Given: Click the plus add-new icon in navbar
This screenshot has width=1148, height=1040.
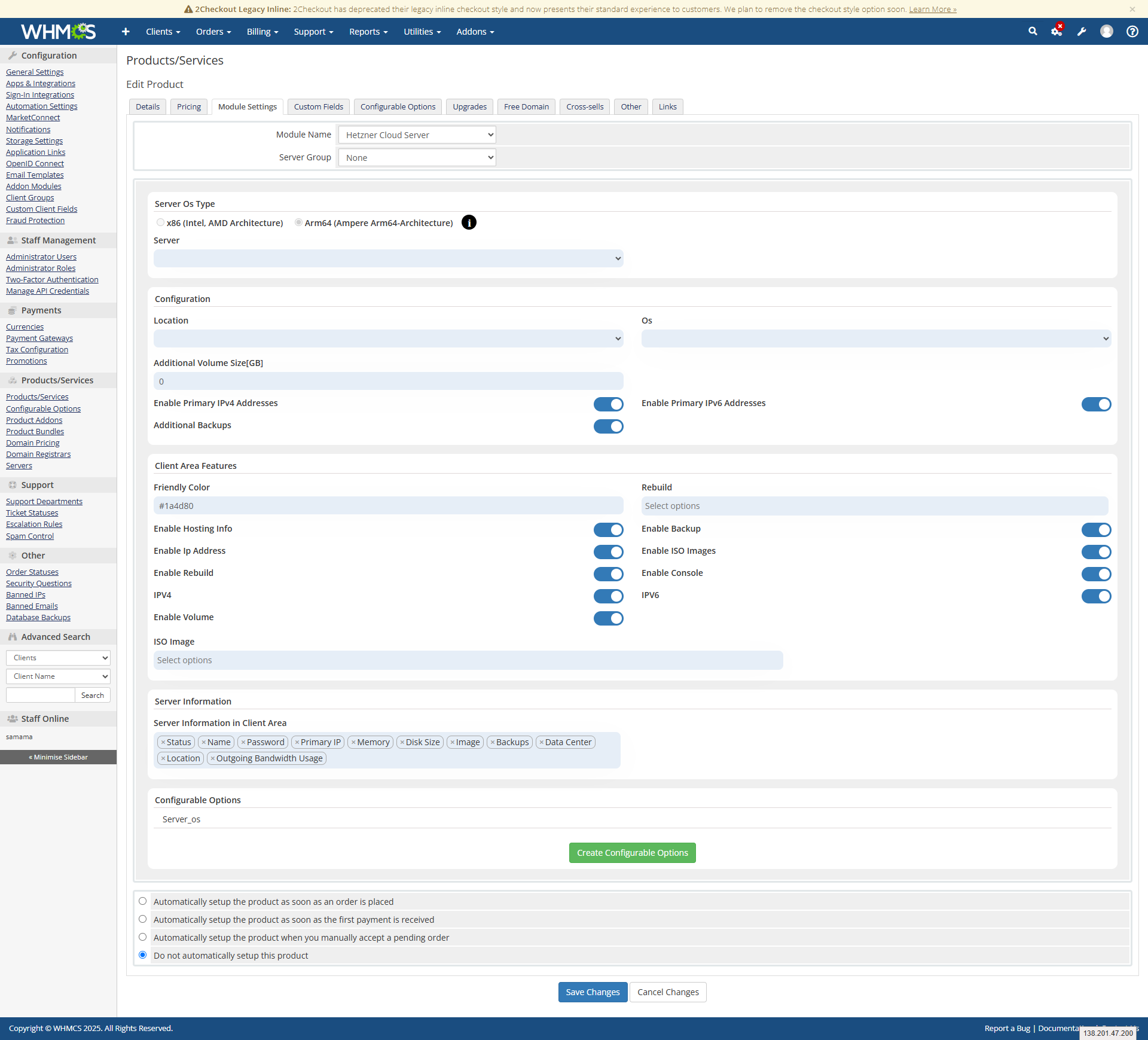Looking at the screenshot, I should pos(126,32).
